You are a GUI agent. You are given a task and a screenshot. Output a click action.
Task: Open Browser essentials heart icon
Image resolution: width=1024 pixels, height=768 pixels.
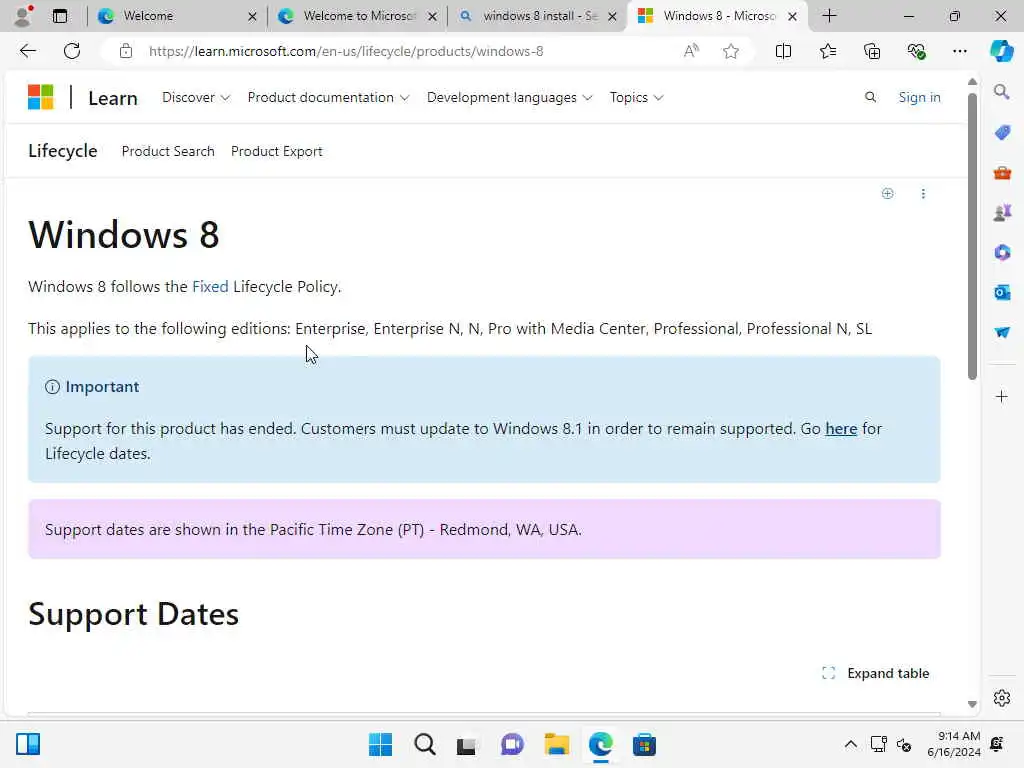pos(916,51)
